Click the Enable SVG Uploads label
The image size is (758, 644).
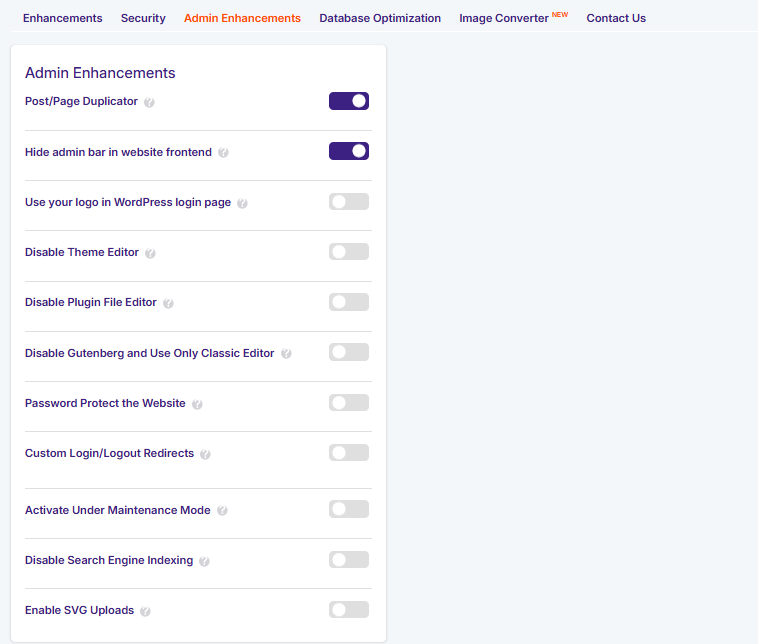pos(79,611)
